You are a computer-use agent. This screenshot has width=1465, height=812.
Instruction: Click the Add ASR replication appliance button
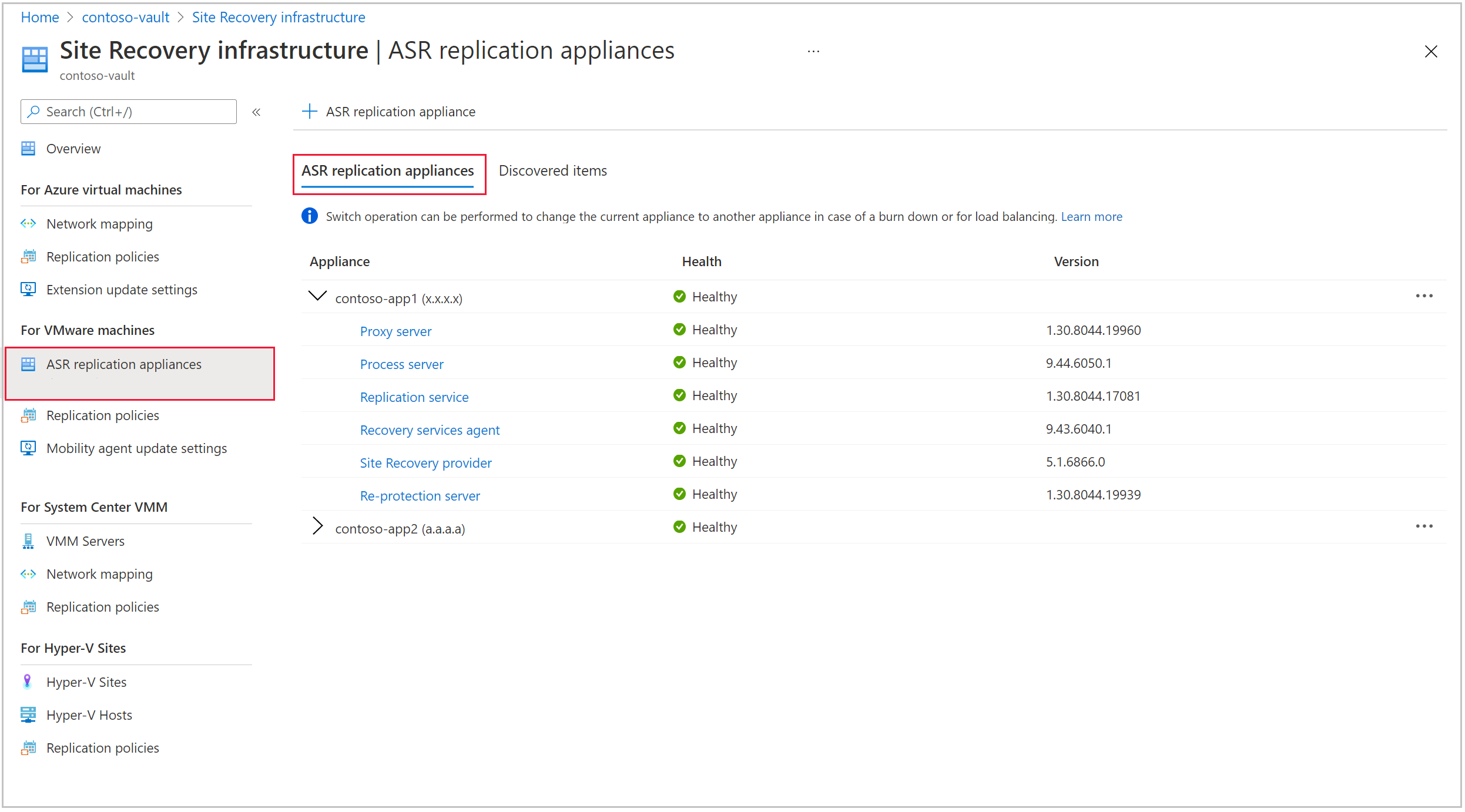pyautogui.click(x=389, y=111)
